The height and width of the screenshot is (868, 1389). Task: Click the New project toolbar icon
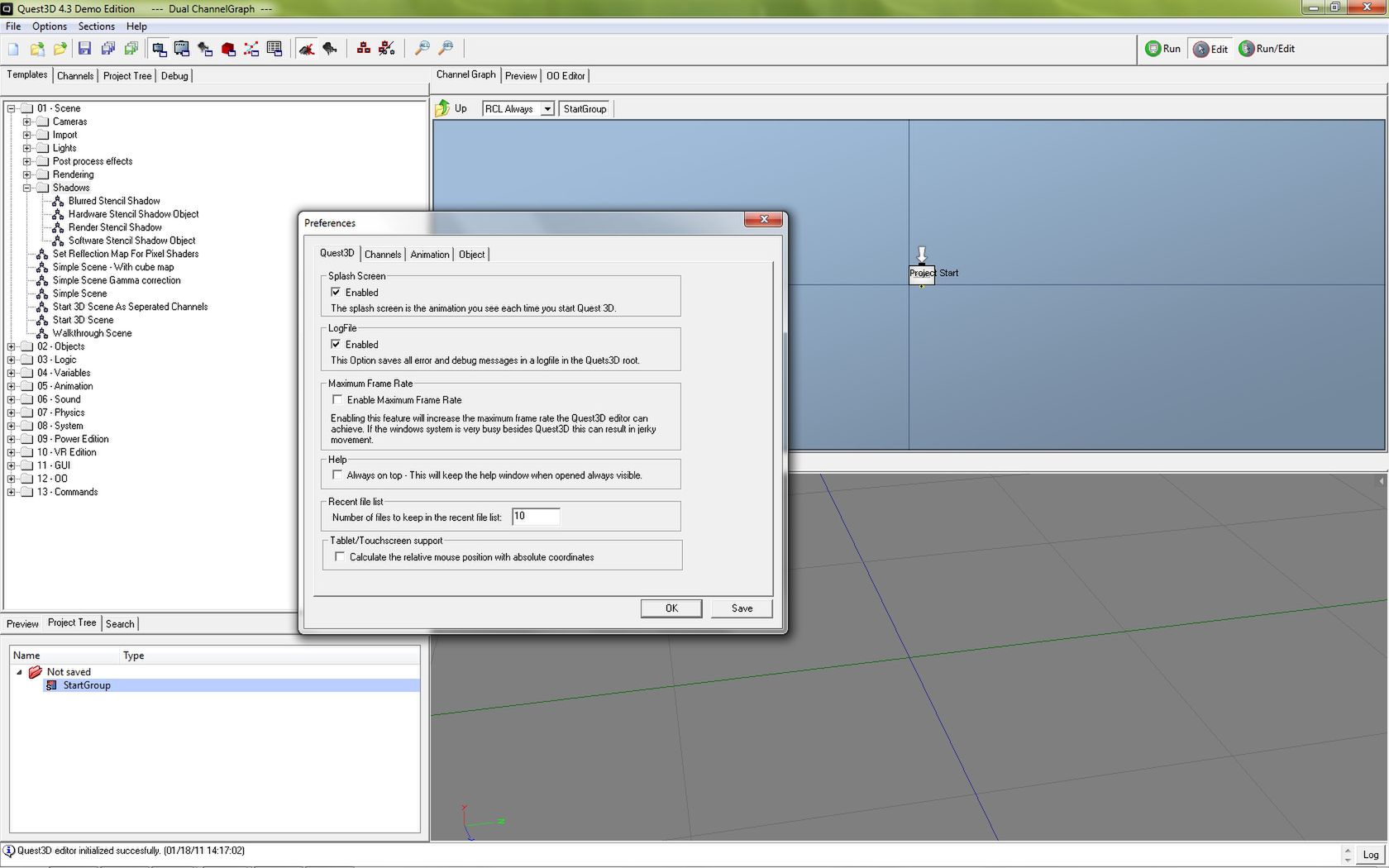click(x=13, y=49)
